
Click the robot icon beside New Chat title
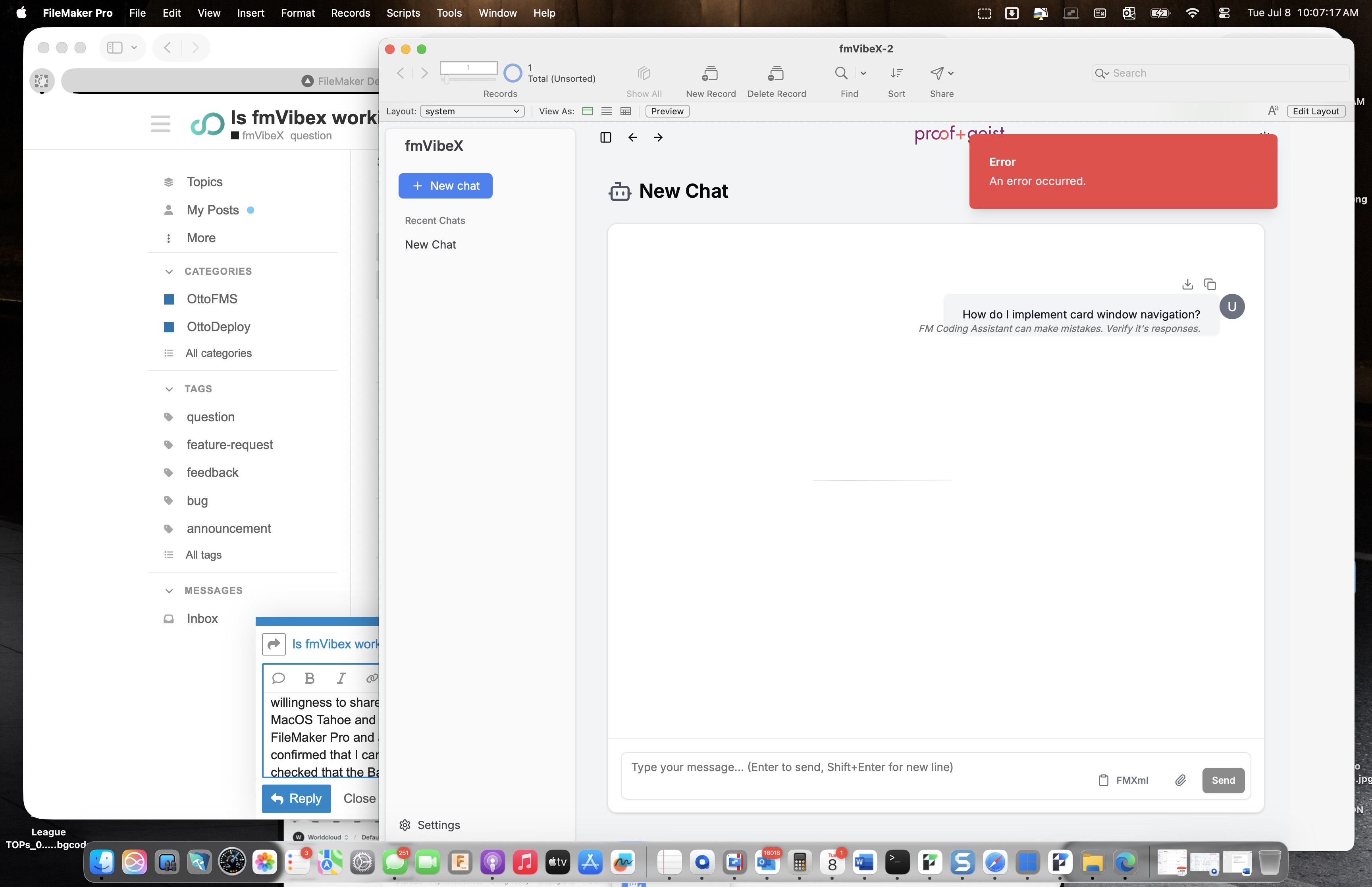620,191
